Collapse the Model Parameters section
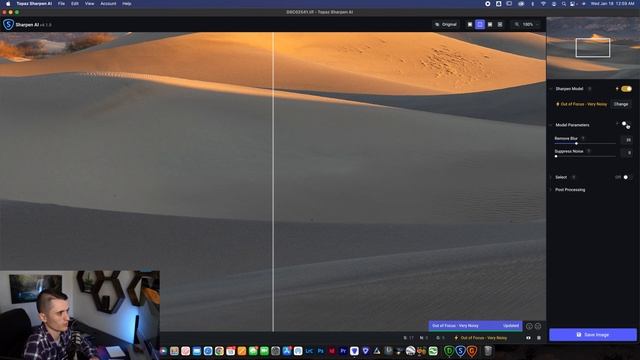Image resolution: width=640 pixels, height=360 pixels. (x=551, y=125)
